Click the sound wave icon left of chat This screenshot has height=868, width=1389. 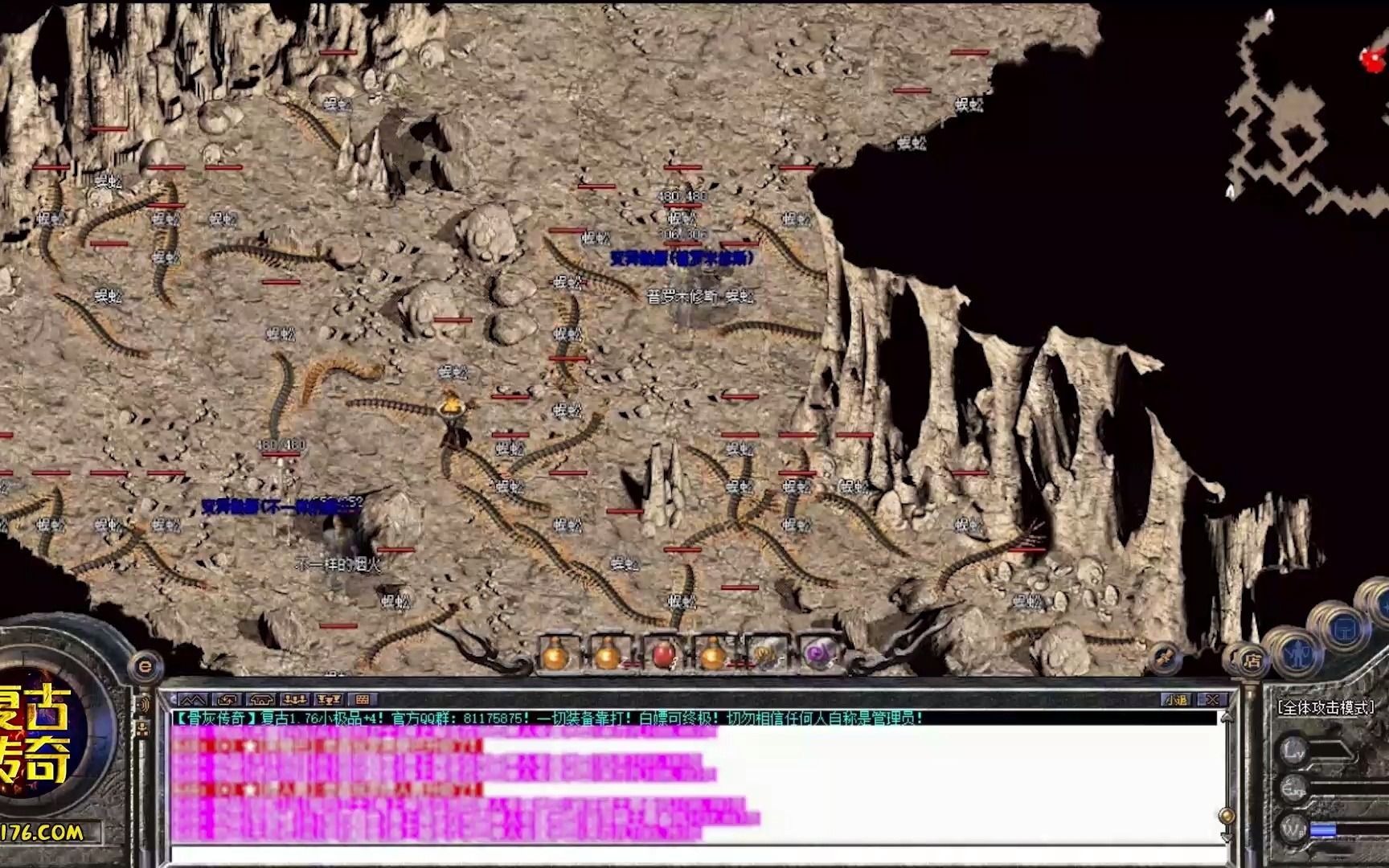[x=143, y=704]
